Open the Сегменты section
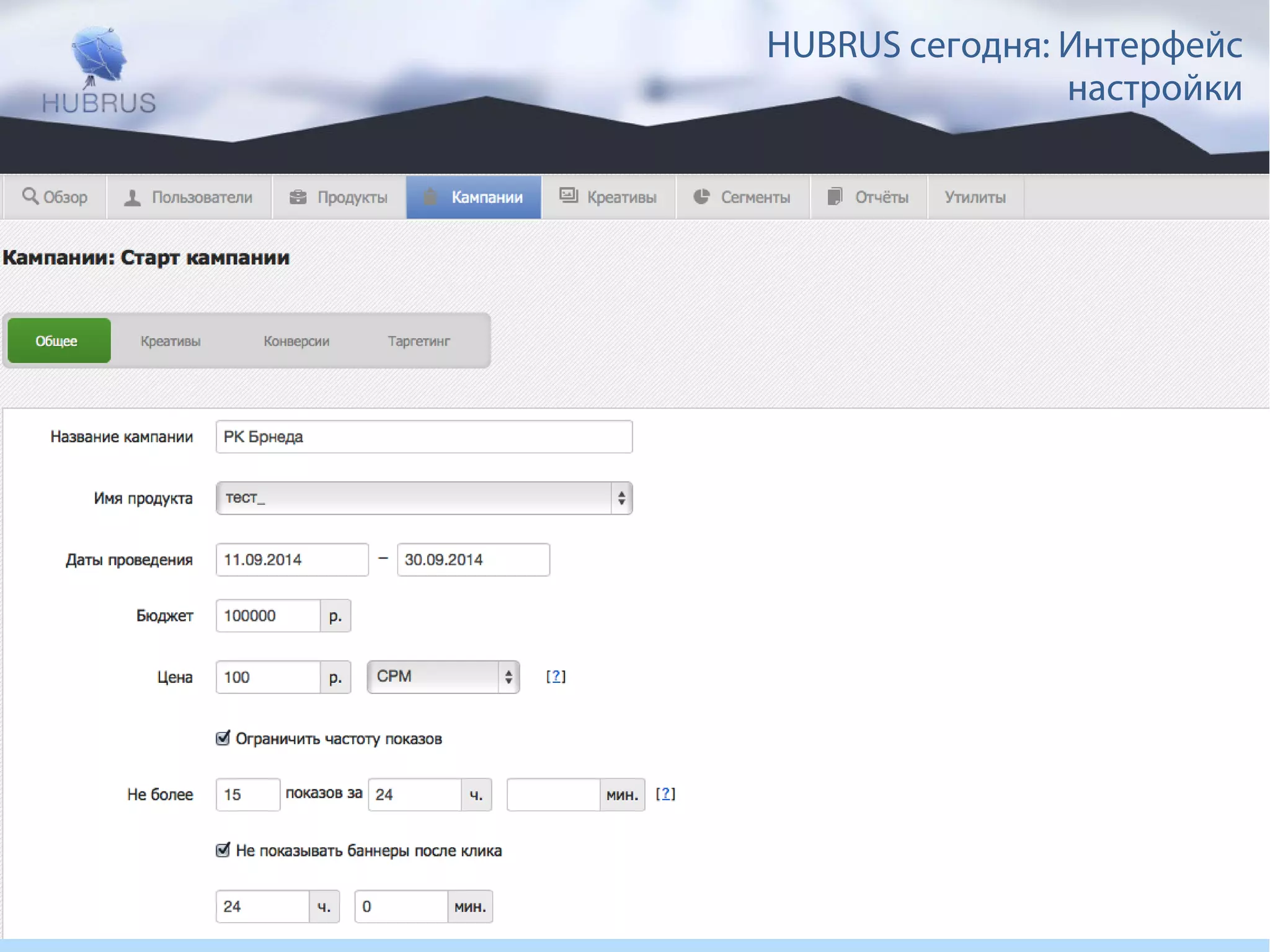Image resolution: width=1270 pixels, height=952 pixels. pos(743,197)
